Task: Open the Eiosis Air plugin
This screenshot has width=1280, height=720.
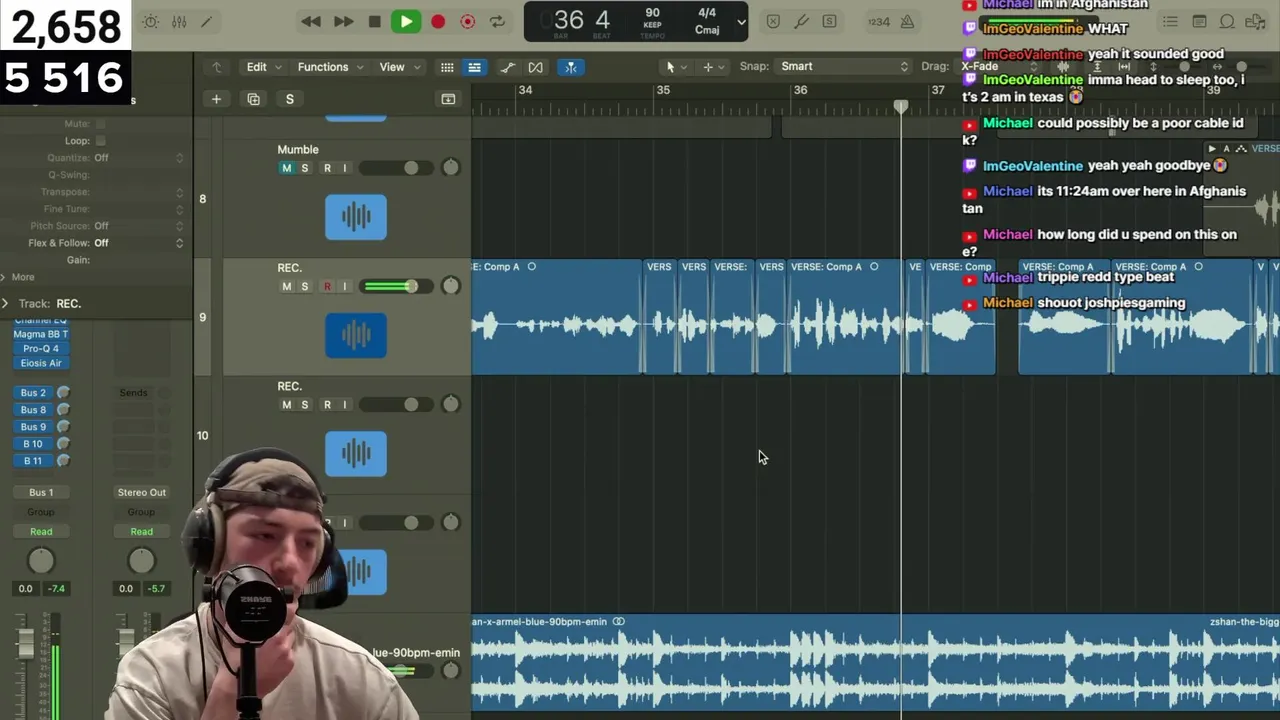Action: pyautogui.click(x=41, y=363)
